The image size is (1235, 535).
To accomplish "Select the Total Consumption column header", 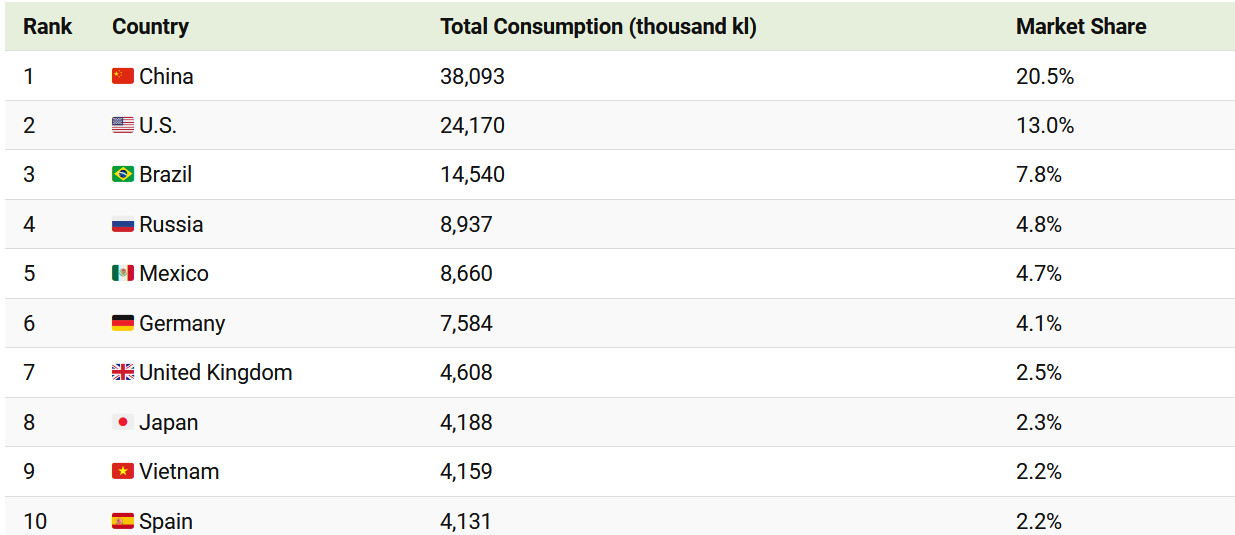I will 598,27.
